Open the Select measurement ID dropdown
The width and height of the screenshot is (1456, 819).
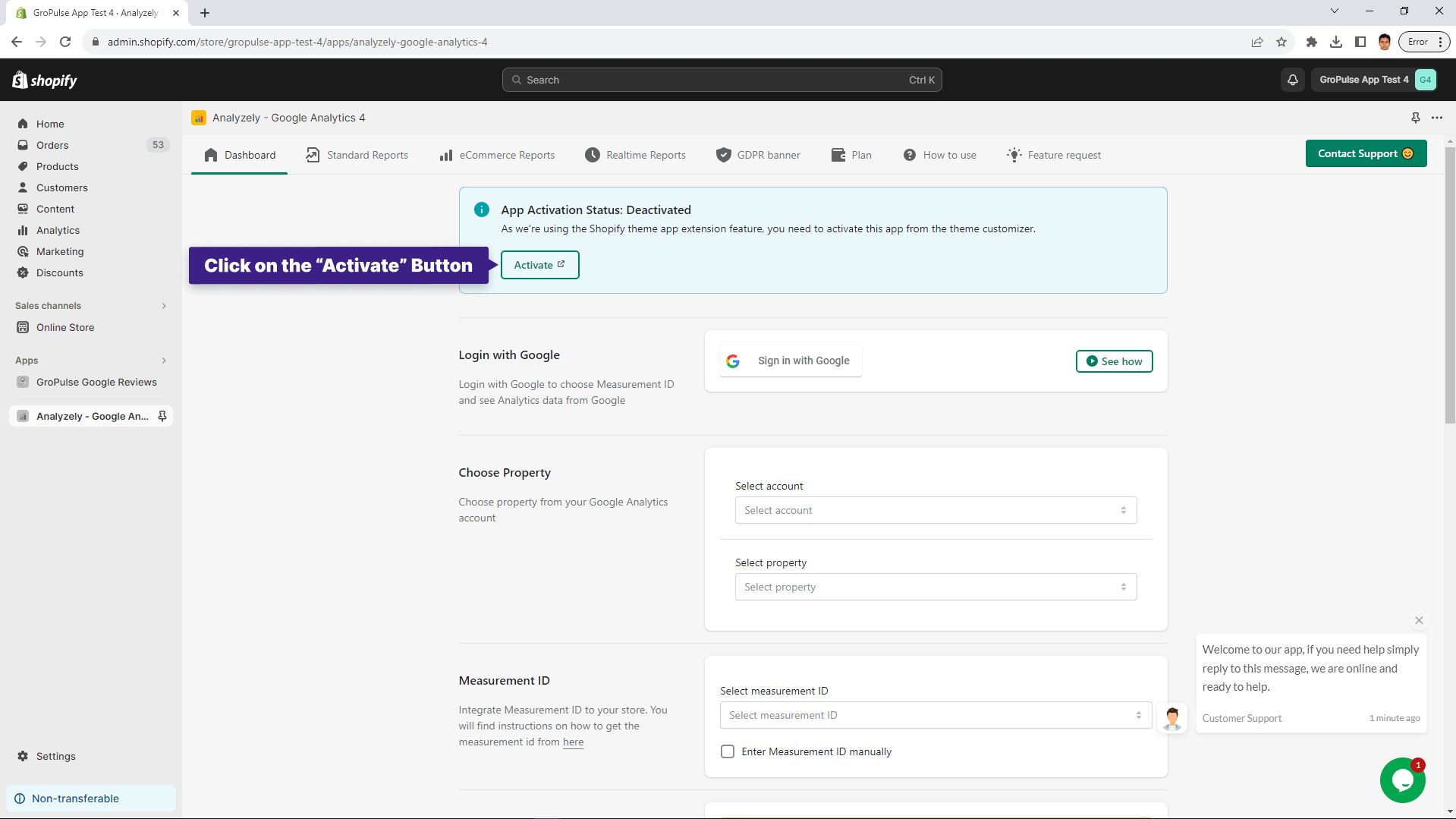[936, 715]
